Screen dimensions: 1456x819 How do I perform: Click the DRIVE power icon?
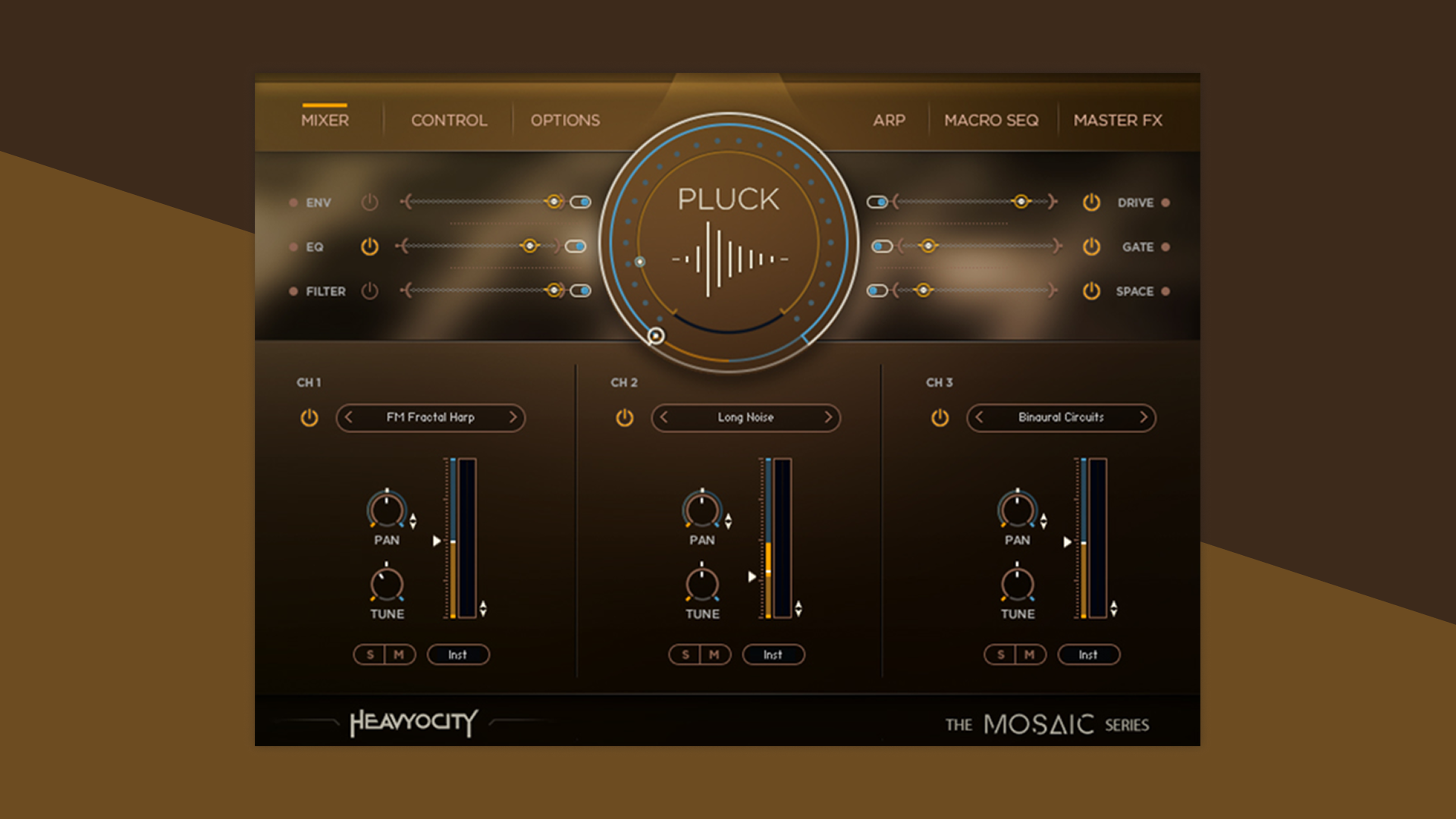[x=1092, y=202]
